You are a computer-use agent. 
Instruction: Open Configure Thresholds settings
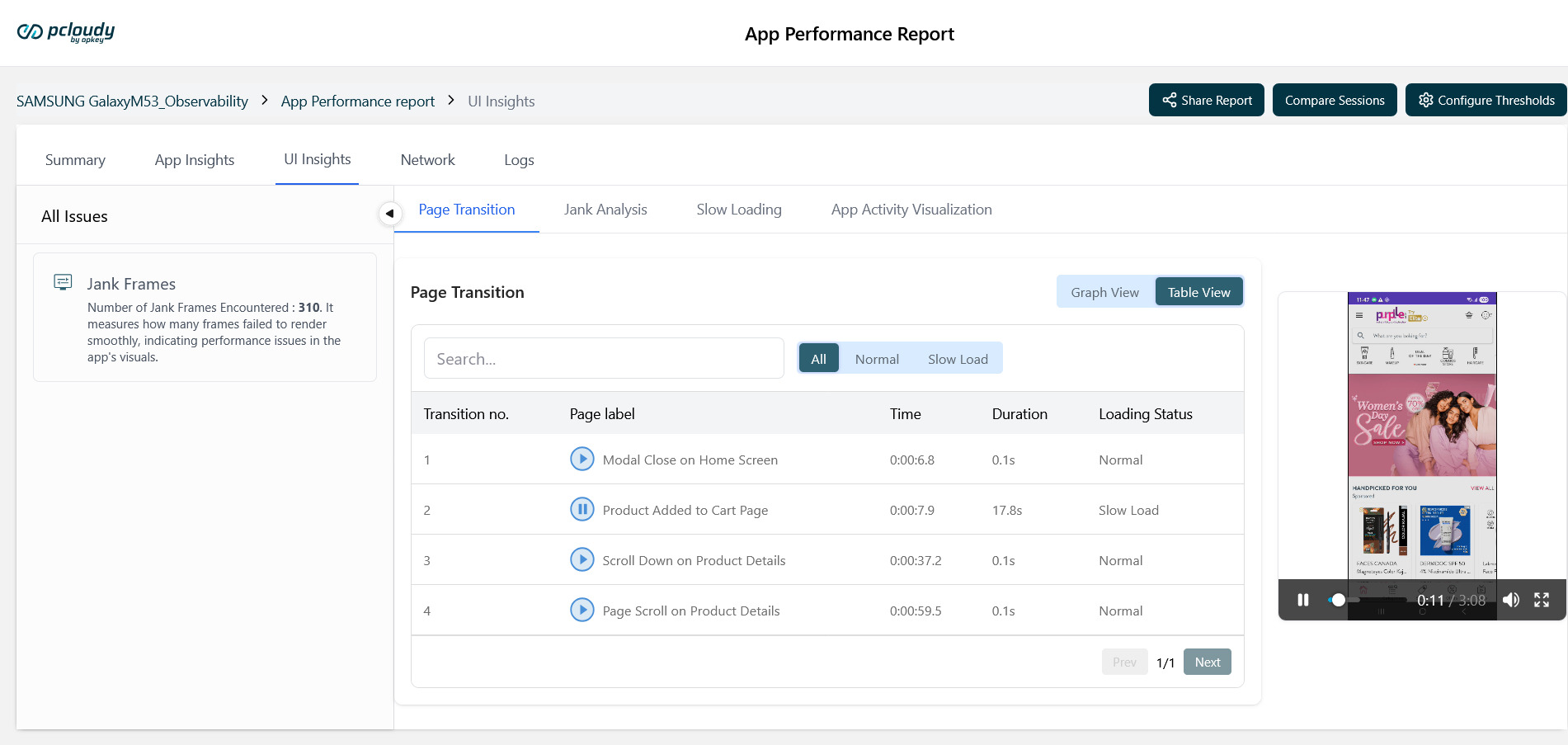pos(1486,101)
